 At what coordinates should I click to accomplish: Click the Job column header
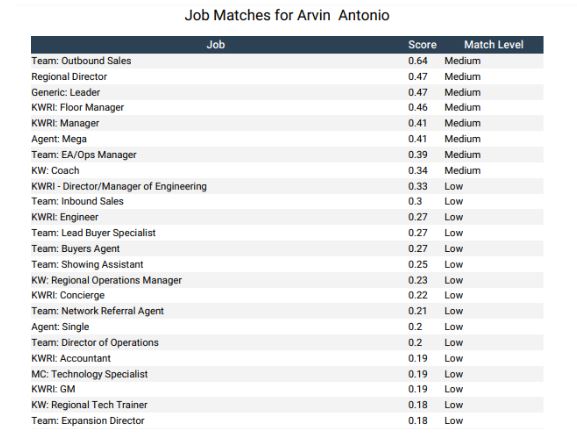coord(216,45)
